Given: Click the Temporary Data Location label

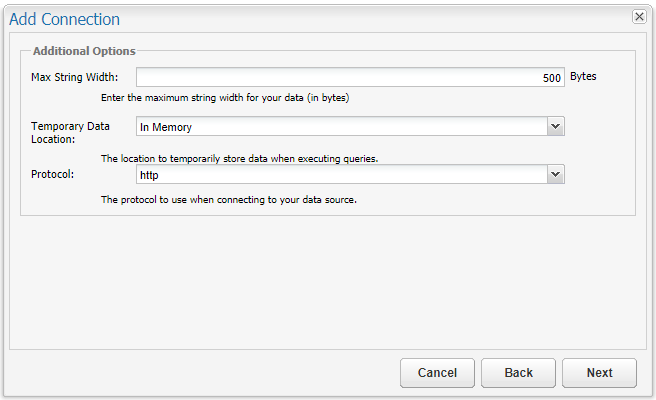Looking at the screenshot, I should [68, 133].
